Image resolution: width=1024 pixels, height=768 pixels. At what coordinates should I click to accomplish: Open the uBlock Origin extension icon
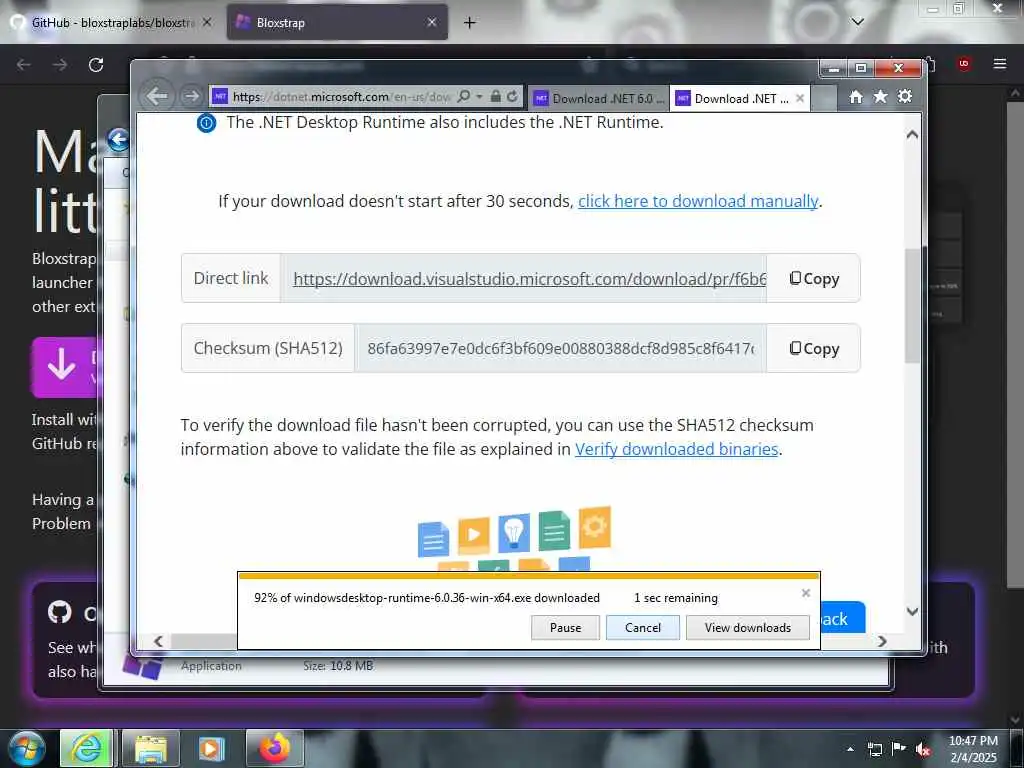(x=964, y=64)
